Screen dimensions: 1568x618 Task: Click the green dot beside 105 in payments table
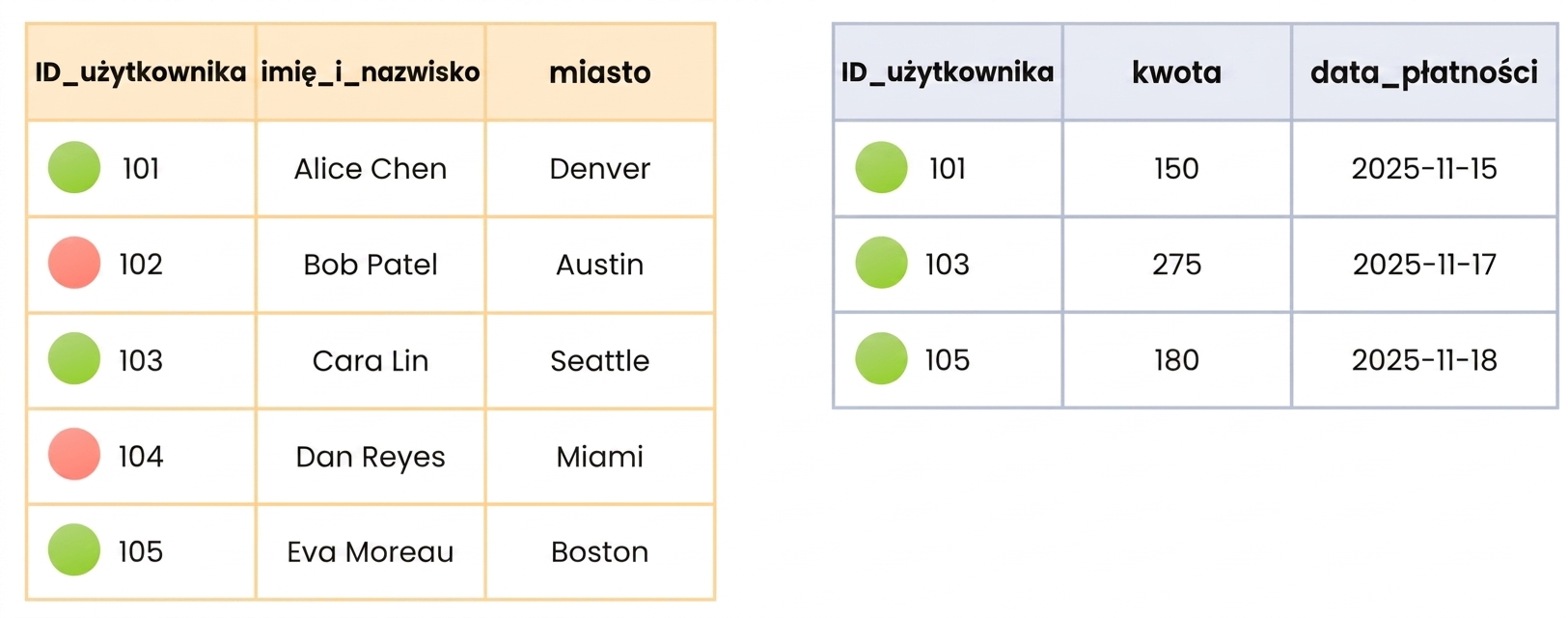pyautogui.click(x=881, y=358)
